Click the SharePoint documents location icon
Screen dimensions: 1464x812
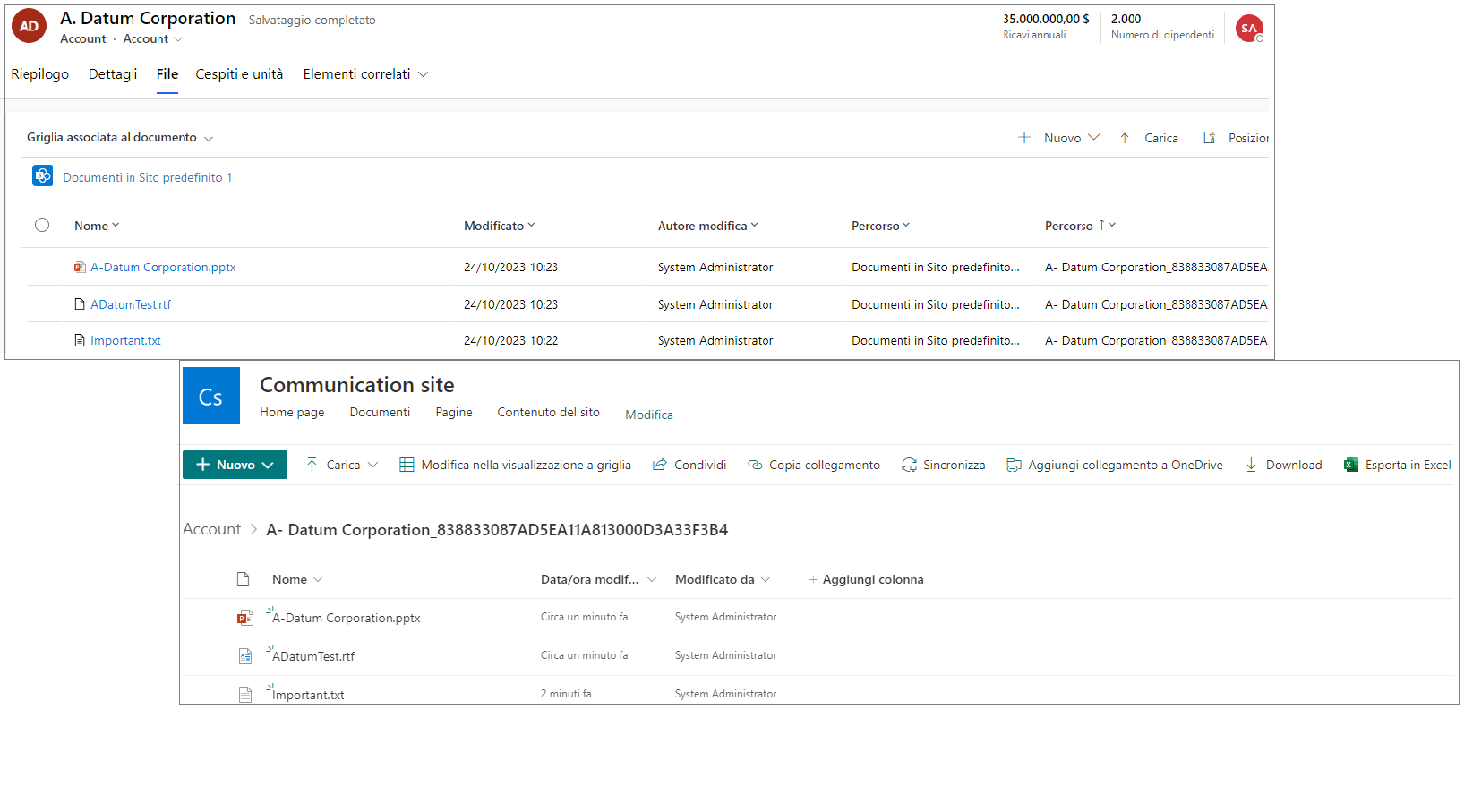[43, 175]
